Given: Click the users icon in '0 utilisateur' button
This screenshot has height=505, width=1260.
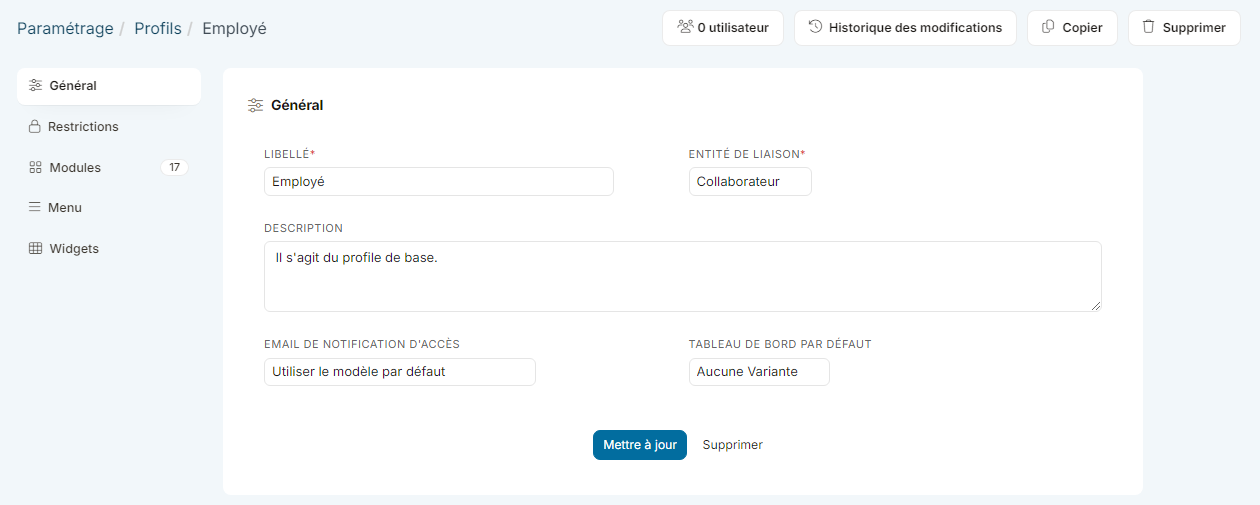Looking at the screenshot, I should click(685, 27).
